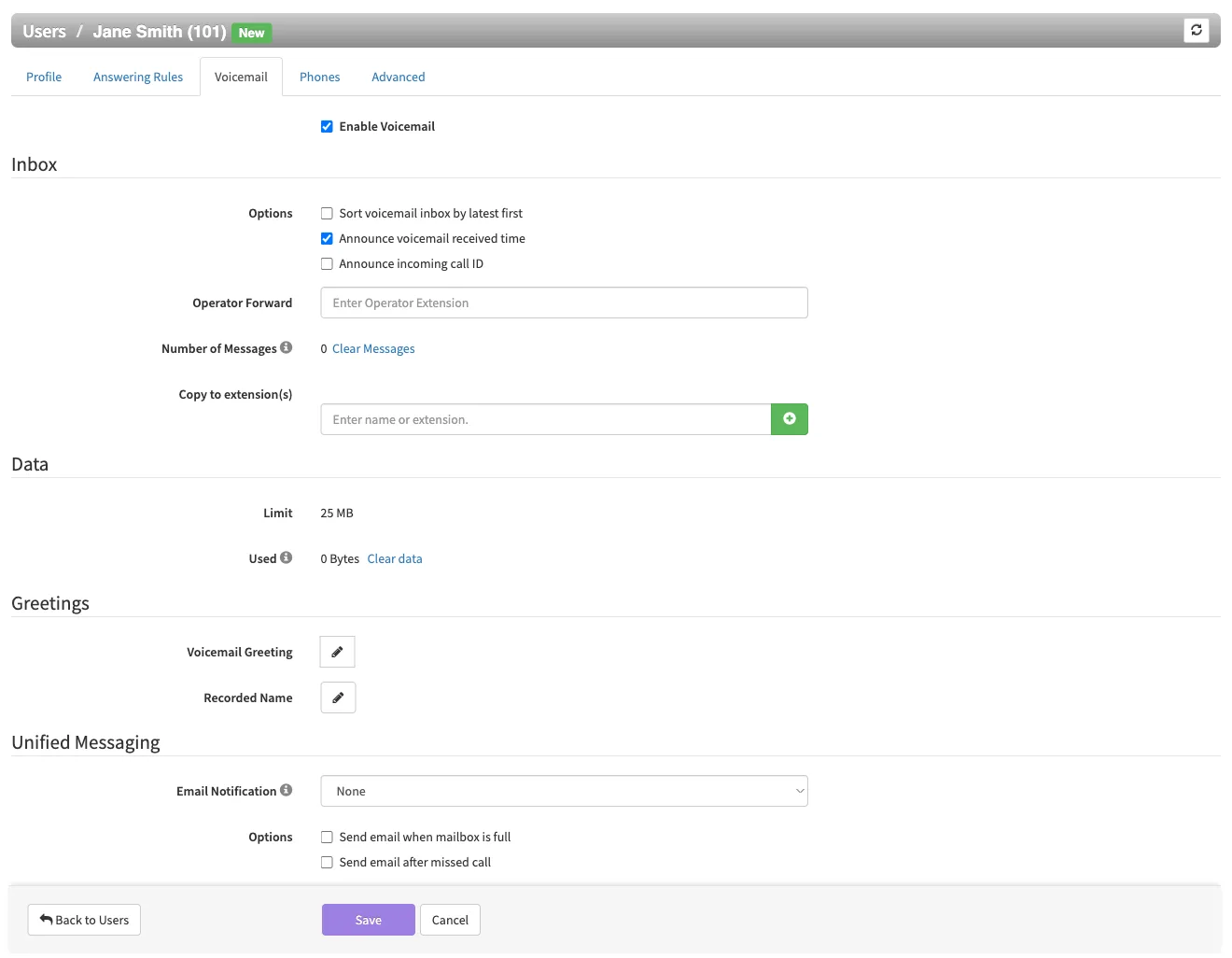
Task: Check Send email after missed call
Action: [327, 863]
